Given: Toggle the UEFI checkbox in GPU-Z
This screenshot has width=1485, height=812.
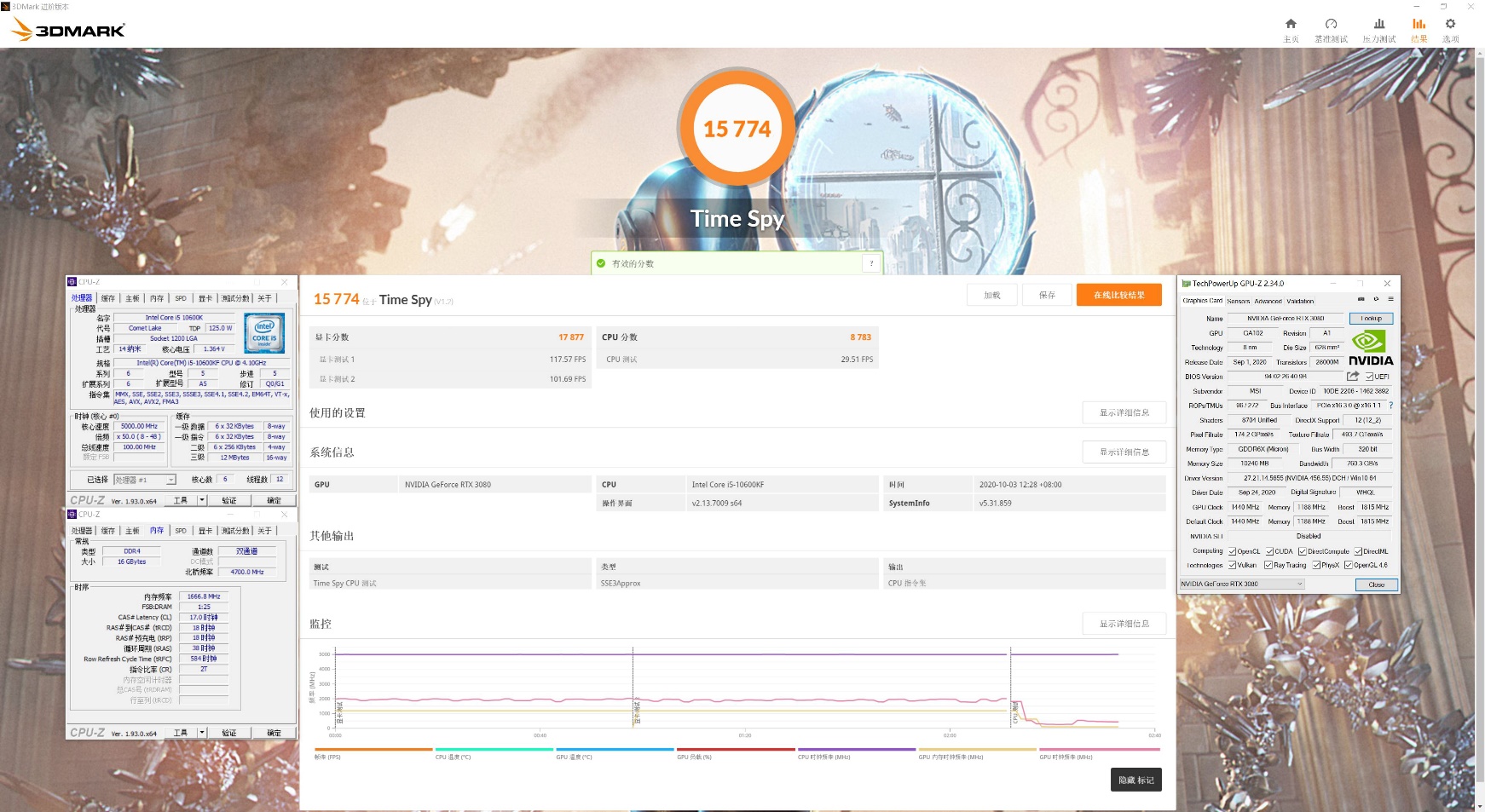Looking at the screenshot, I should tap(1369, 377).
